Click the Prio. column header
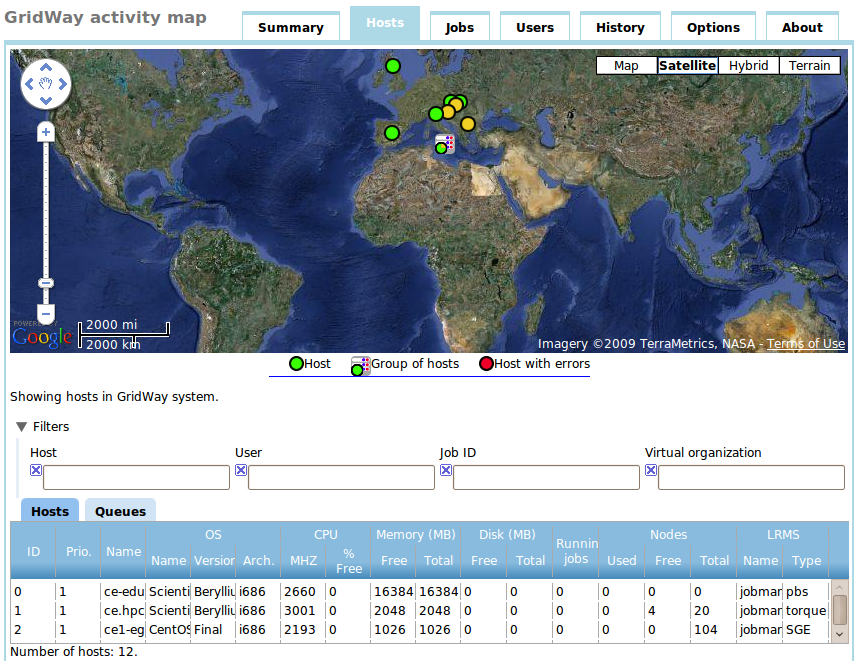This screenshot has height=667, width=859. pos(78,551)
